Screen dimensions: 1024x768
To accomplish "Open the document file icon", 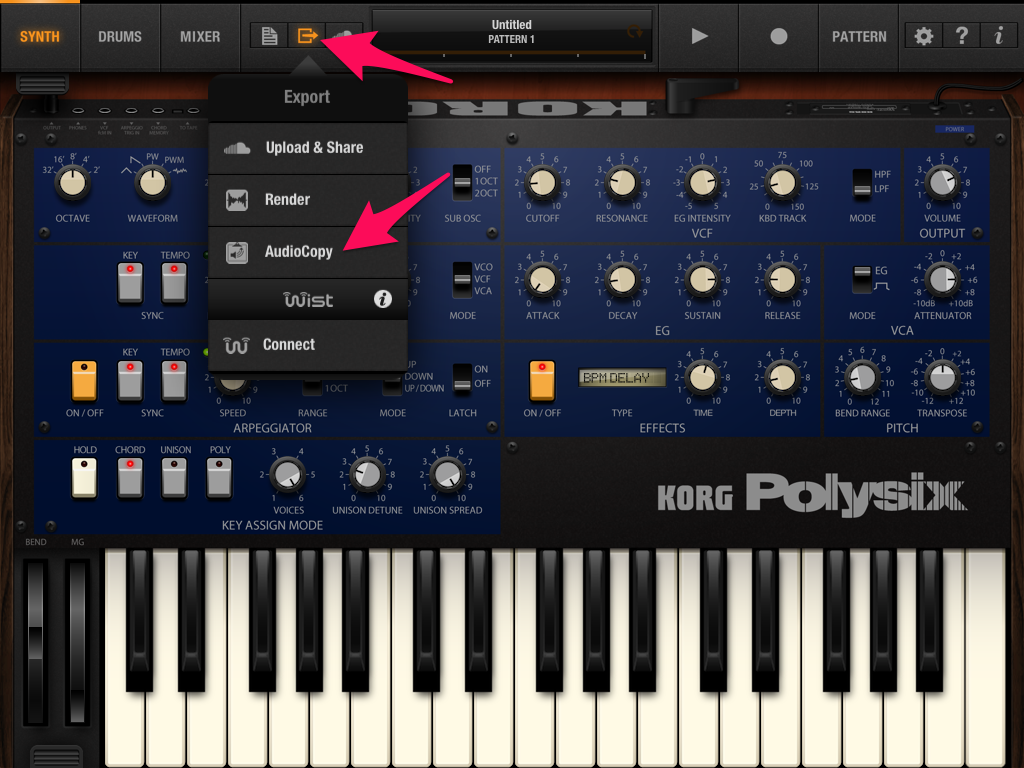I will [269, 36].
